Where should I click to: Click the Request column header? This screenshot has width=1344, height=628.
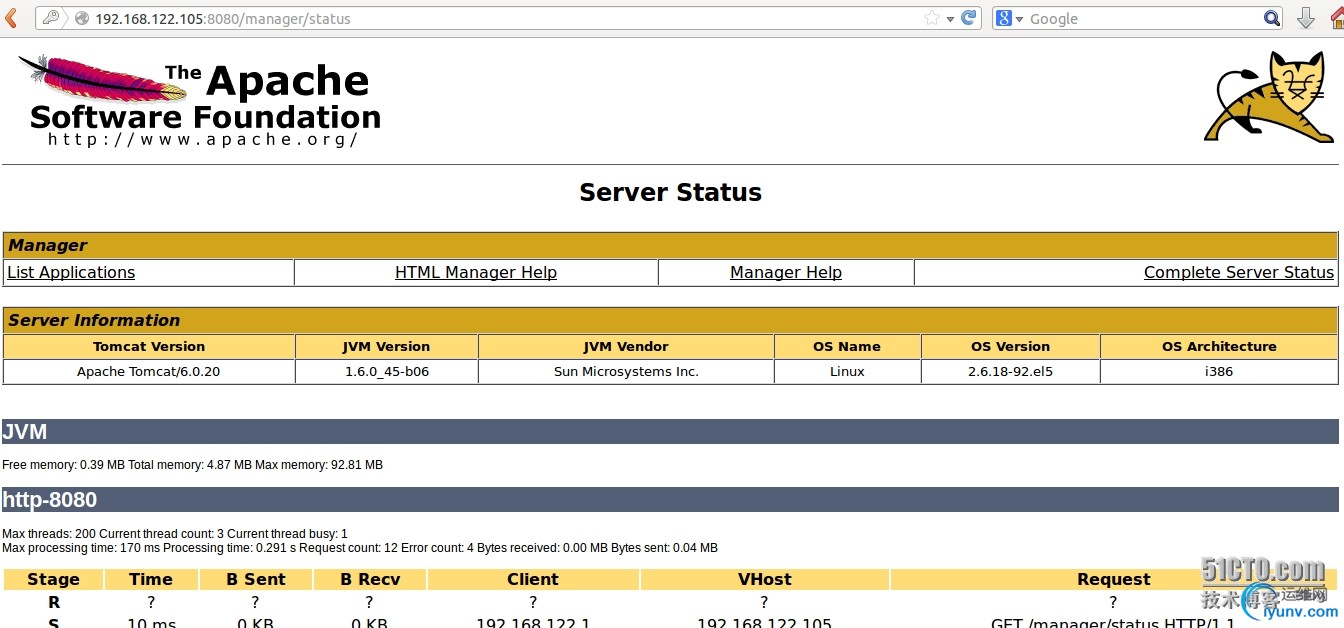1113,579
